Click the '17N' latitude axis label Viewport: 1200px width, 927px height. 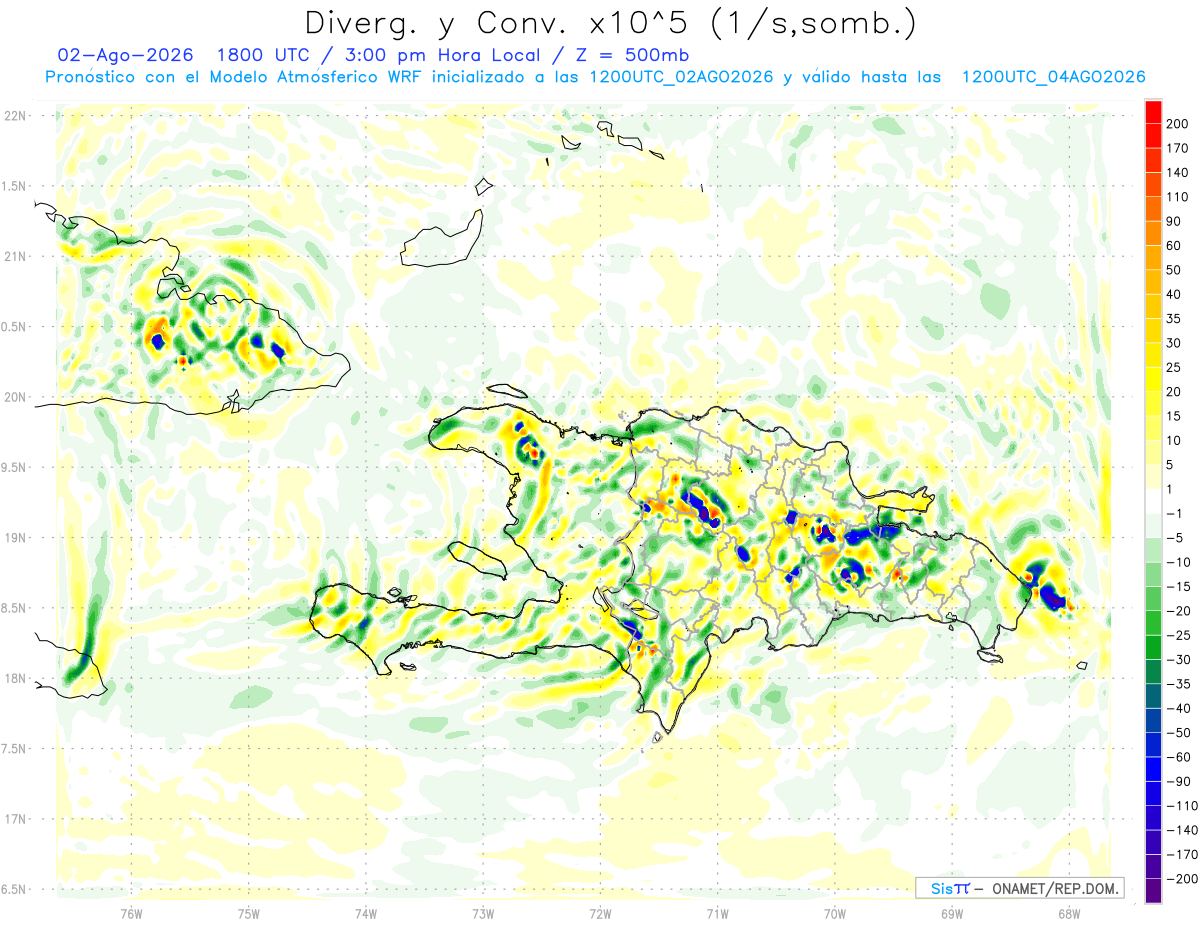[15, 820]
